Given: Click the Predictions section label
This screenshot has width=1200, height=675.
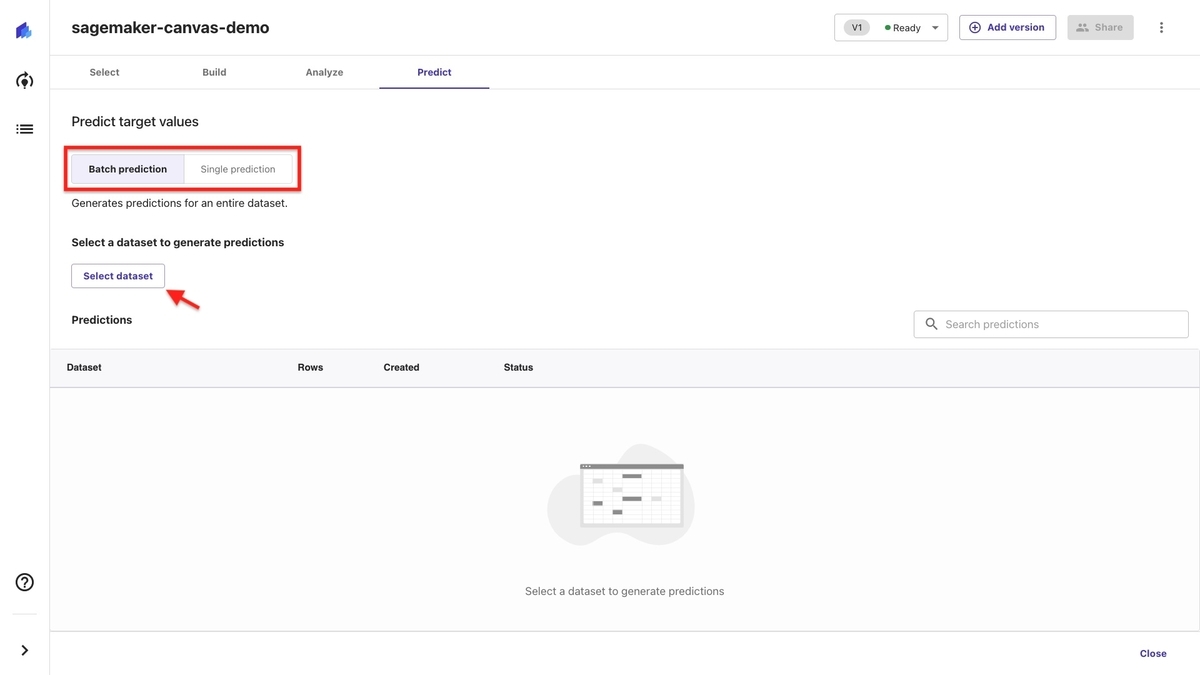Looking at the screenshot, I should pos(102,320).
